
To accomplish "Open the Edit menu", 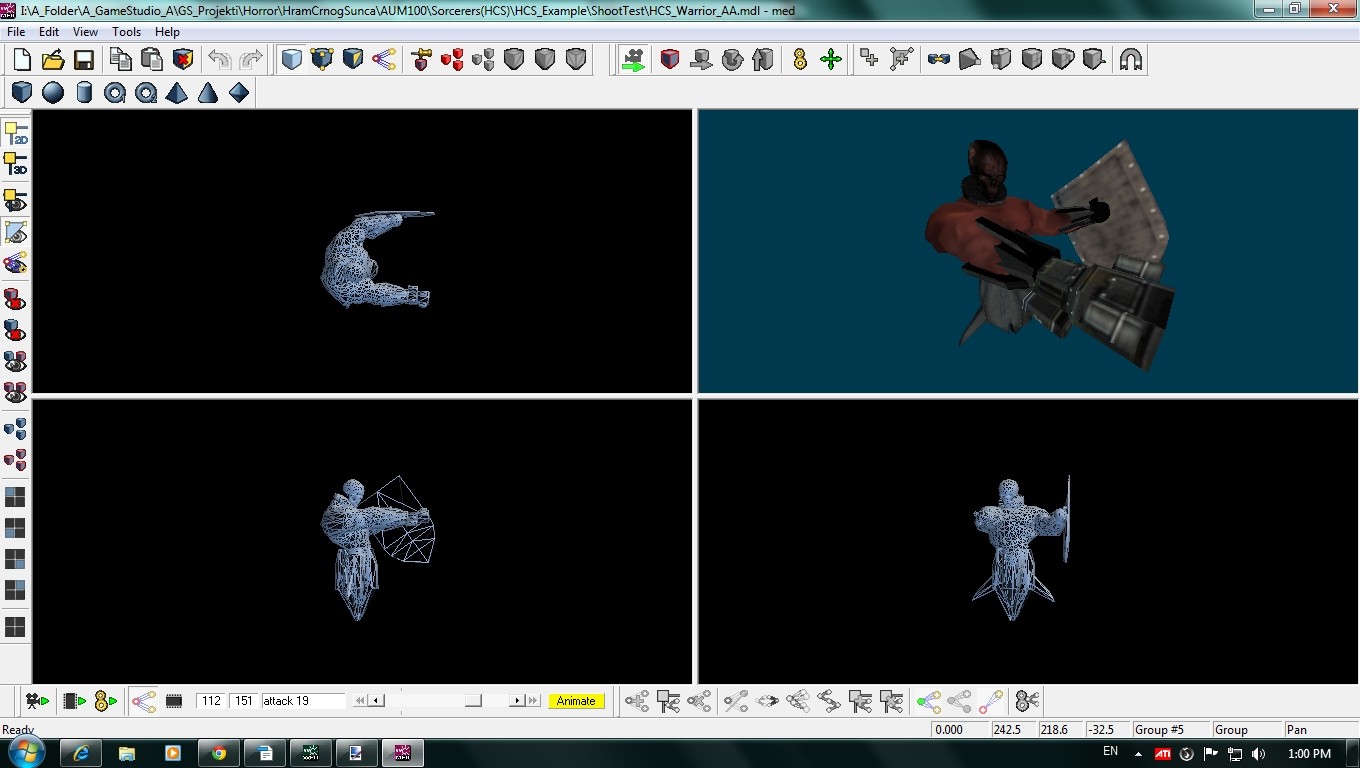I will click(49, 32).
